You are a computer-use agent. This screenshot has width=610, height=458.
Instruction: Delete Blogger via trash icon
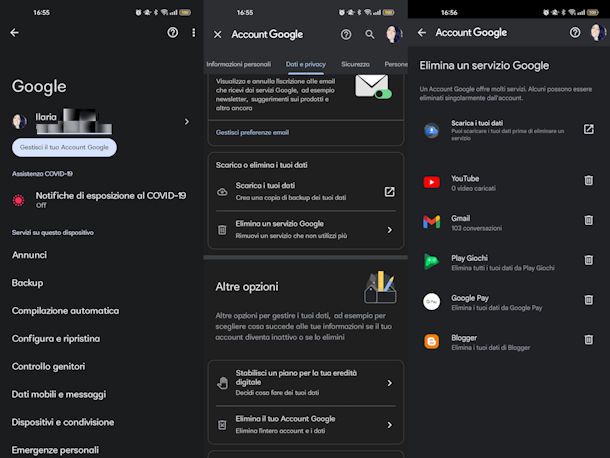pyautogui.click(x=589, y=339)
